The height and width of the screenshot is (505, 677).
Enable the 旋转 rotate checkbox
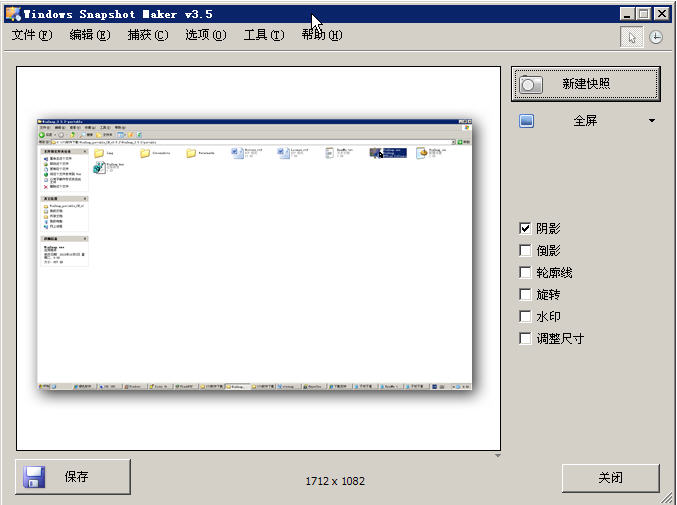point(525,294)
